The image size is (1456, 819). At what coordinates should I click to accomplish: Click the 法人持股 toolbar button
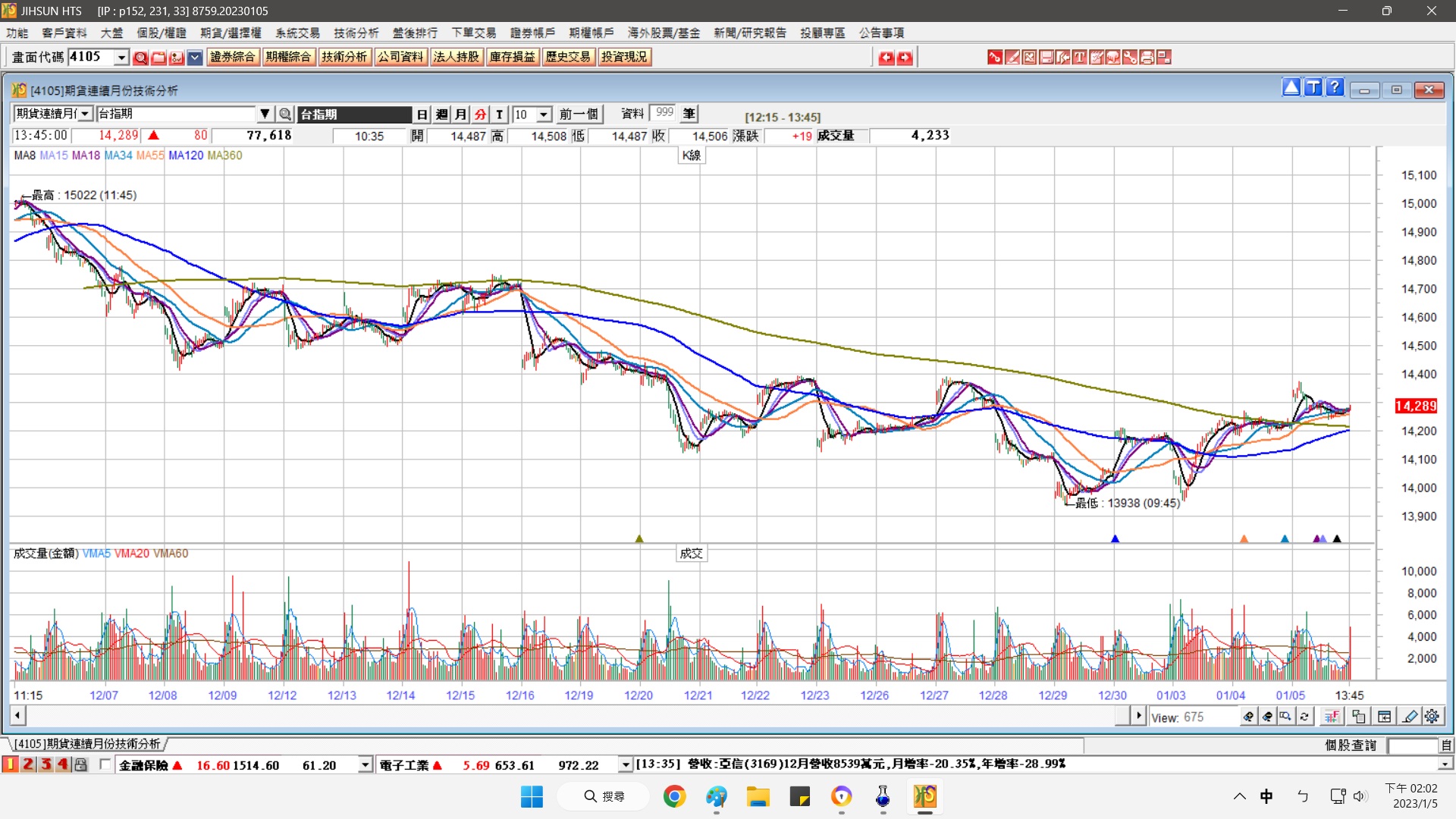[456, 58]
